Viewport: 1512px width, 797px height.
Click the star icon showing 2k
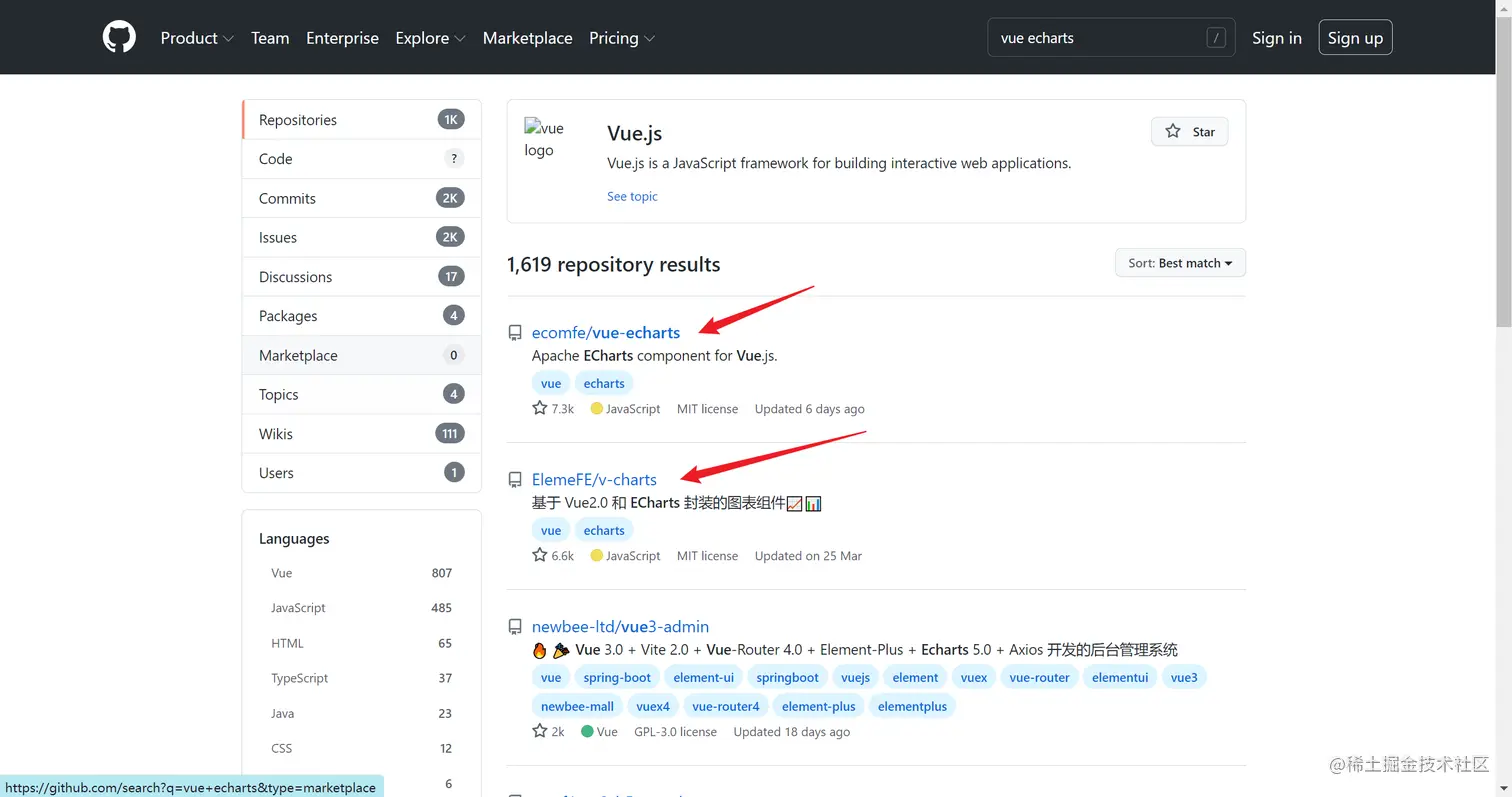click(540, 731)
